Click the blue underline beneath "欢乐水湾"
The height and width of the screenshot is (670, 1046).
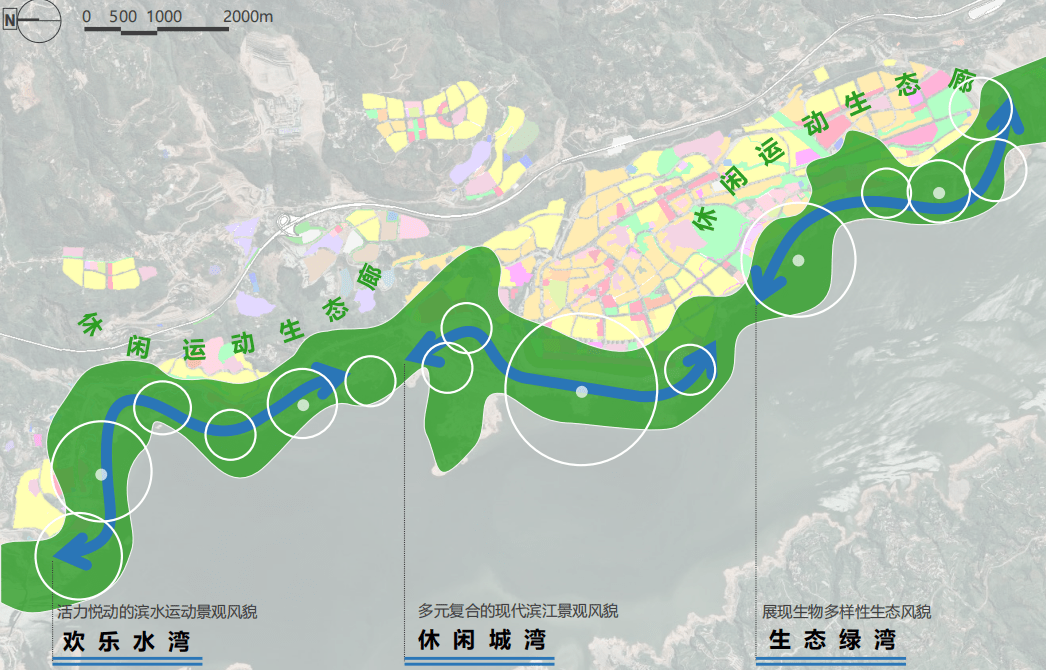[127, 660]
